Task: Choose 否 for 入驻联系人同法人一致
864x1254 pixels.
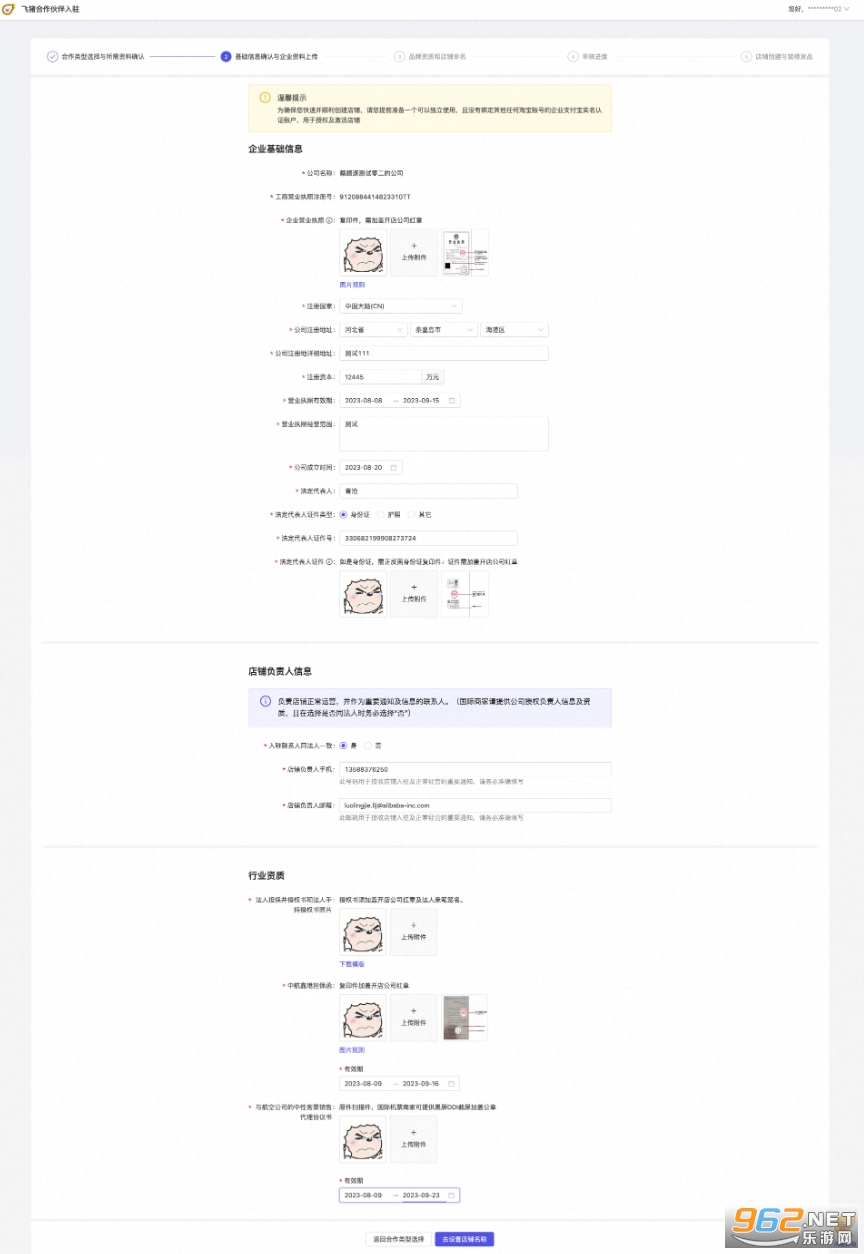Action: (367, 745)
